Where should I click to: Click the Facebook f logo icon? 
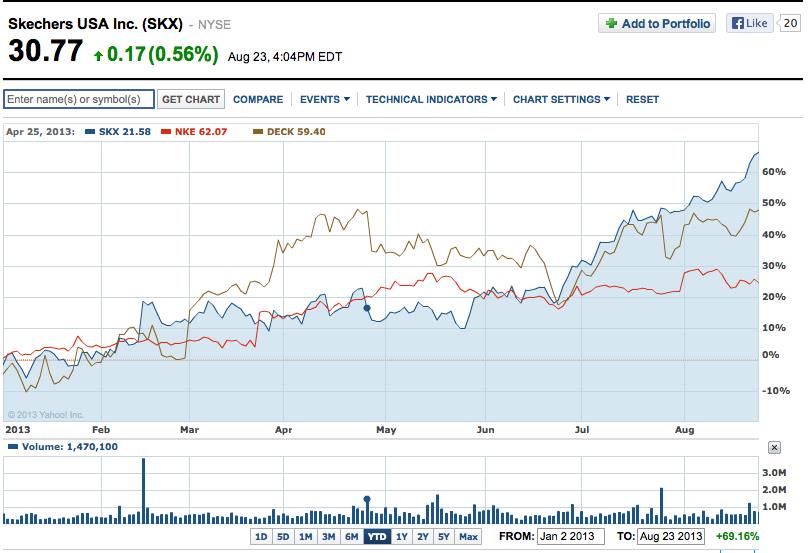[738, 23]
